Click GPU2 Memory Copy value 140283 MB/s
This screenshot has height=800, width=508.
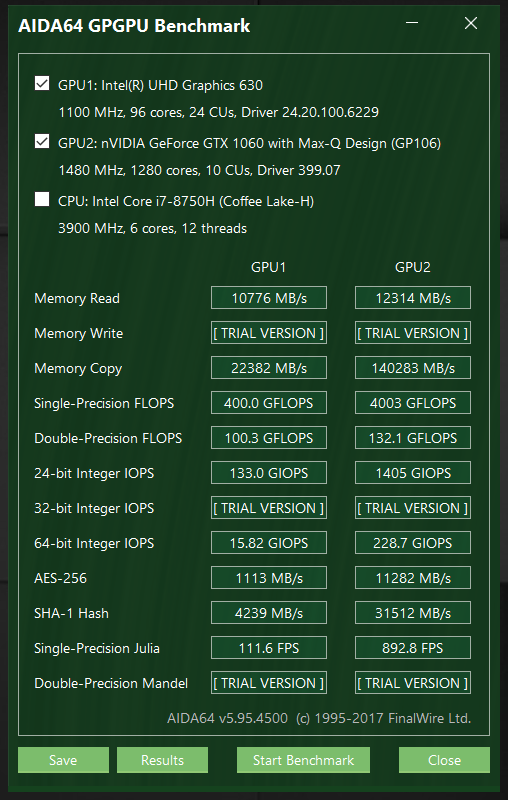(413, 368)
